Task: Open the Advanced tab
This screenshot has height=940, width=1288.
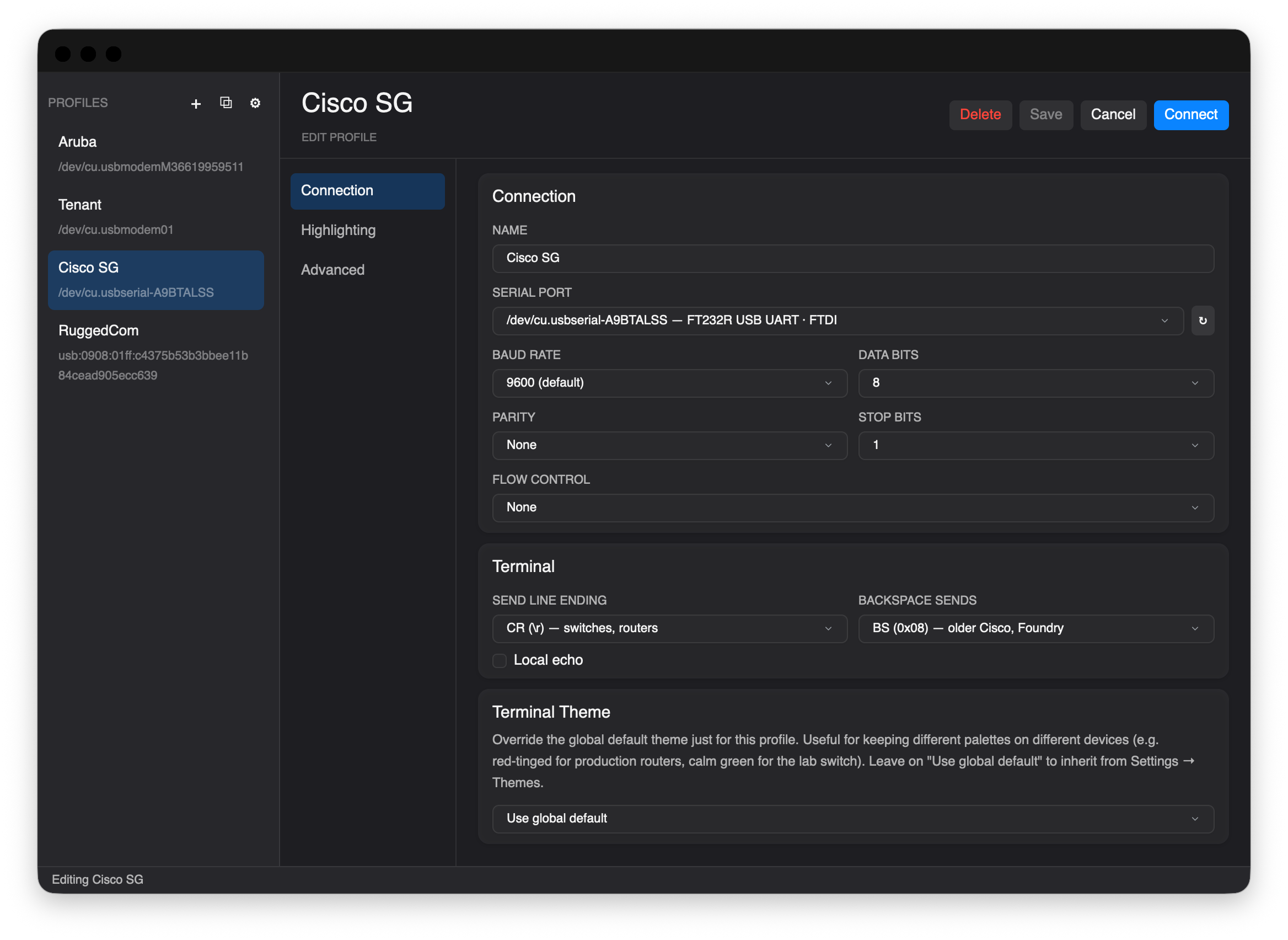Action: click(x=367, y=270)
